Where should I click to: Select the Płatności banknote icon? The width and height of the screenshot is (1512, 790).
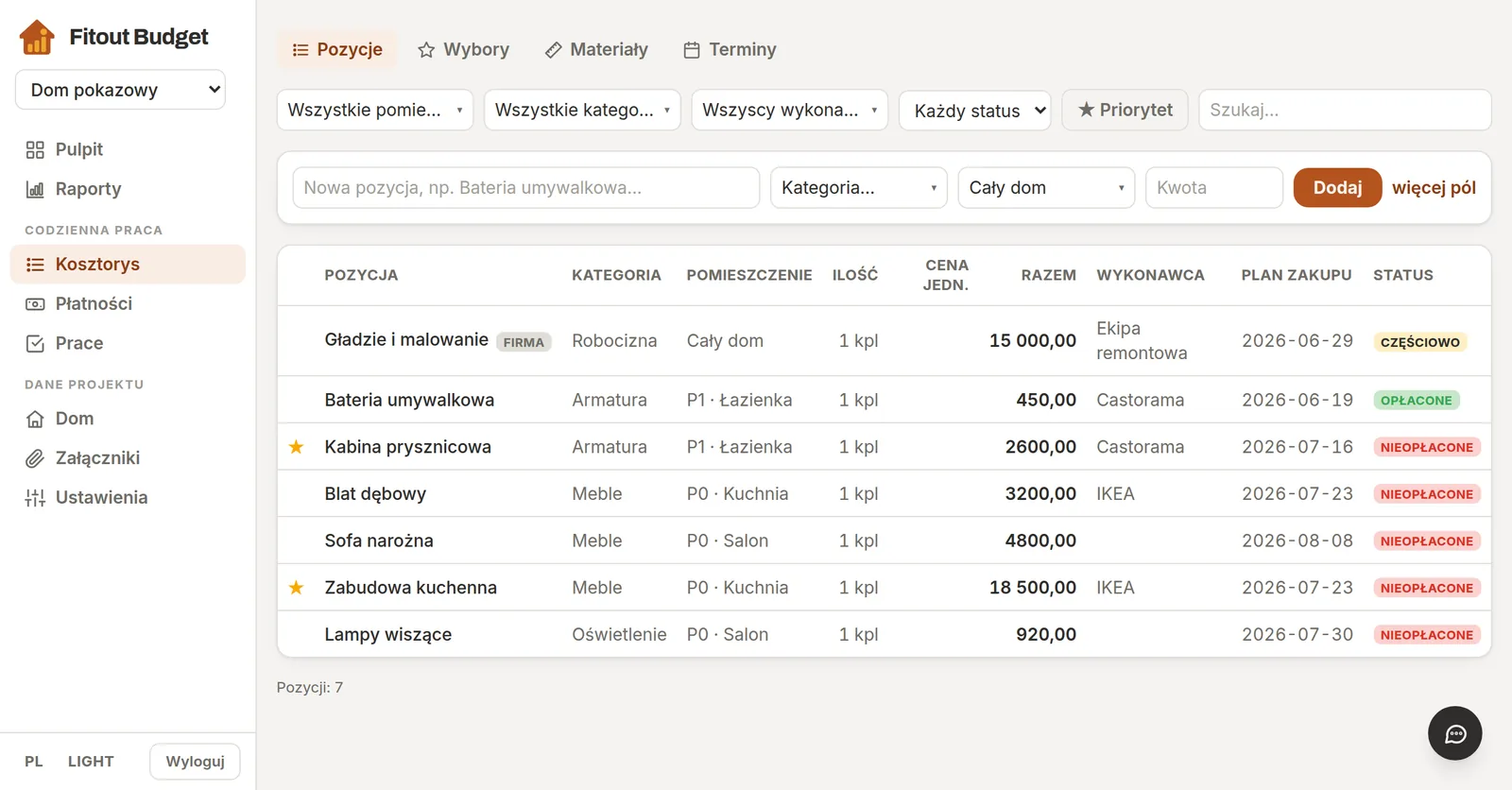(35, 303)
